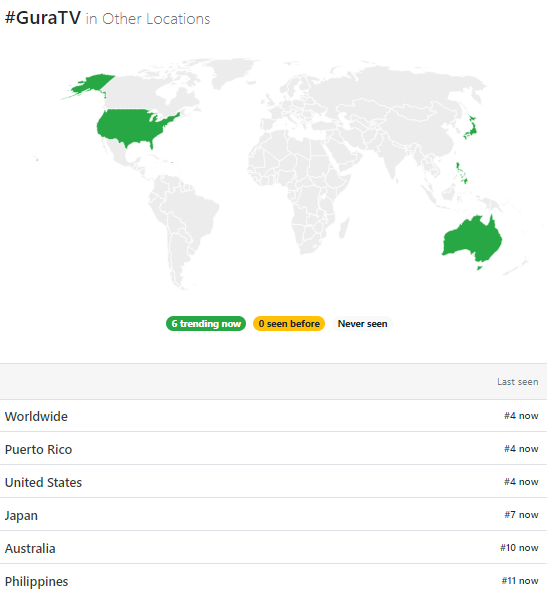Image resolution: width=547 pixels, height=596 pixels.
Task: Click the '#7 now' rank for Japan
Action: [x=521, y=515]
